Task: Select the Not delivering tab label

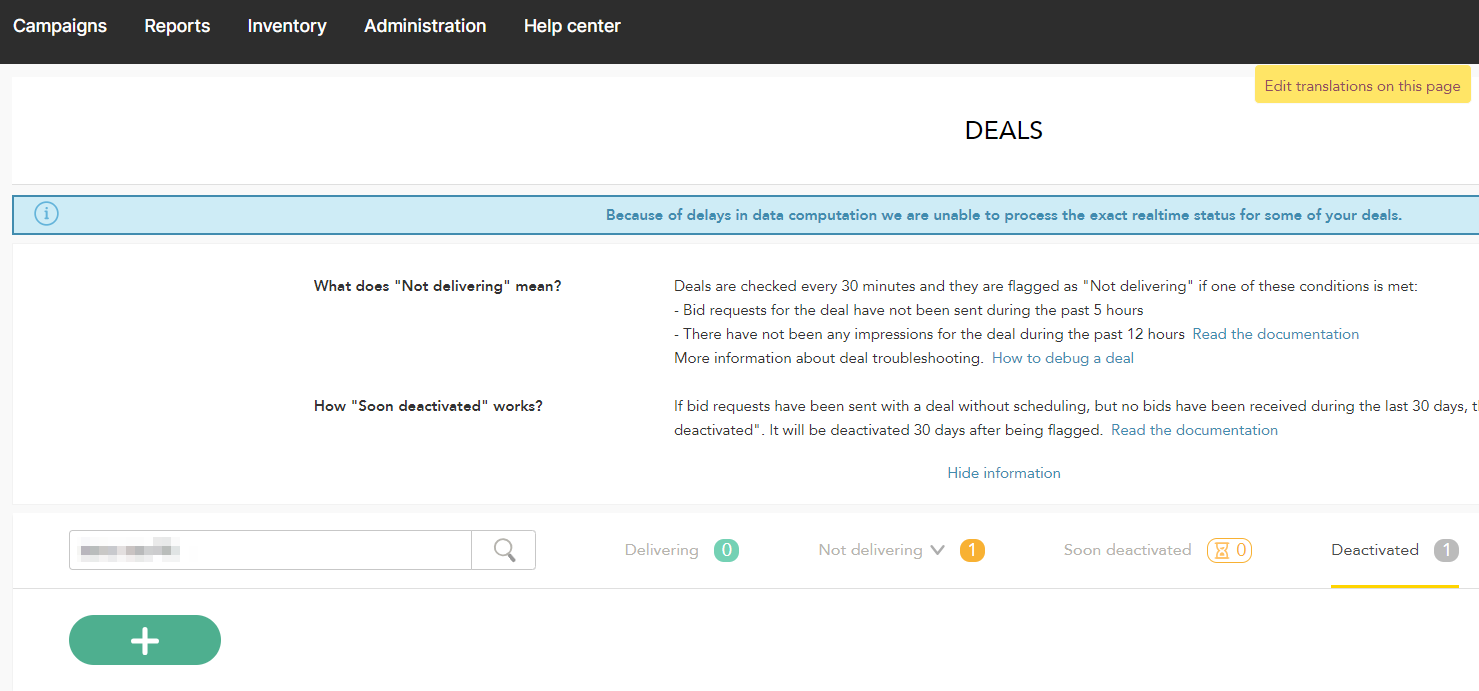Action: click(870, 550)
